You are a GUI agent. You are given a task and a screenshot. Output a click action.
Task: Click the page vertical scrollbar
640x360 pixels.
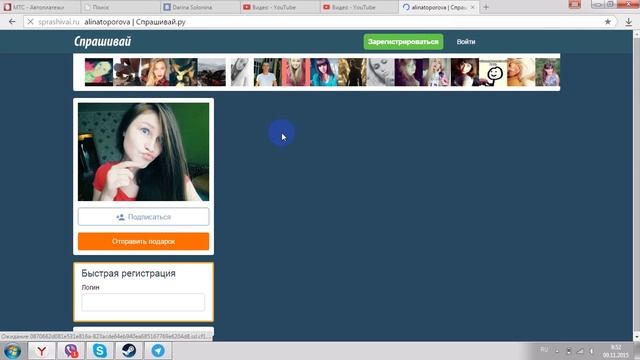[x=636, y=186]
